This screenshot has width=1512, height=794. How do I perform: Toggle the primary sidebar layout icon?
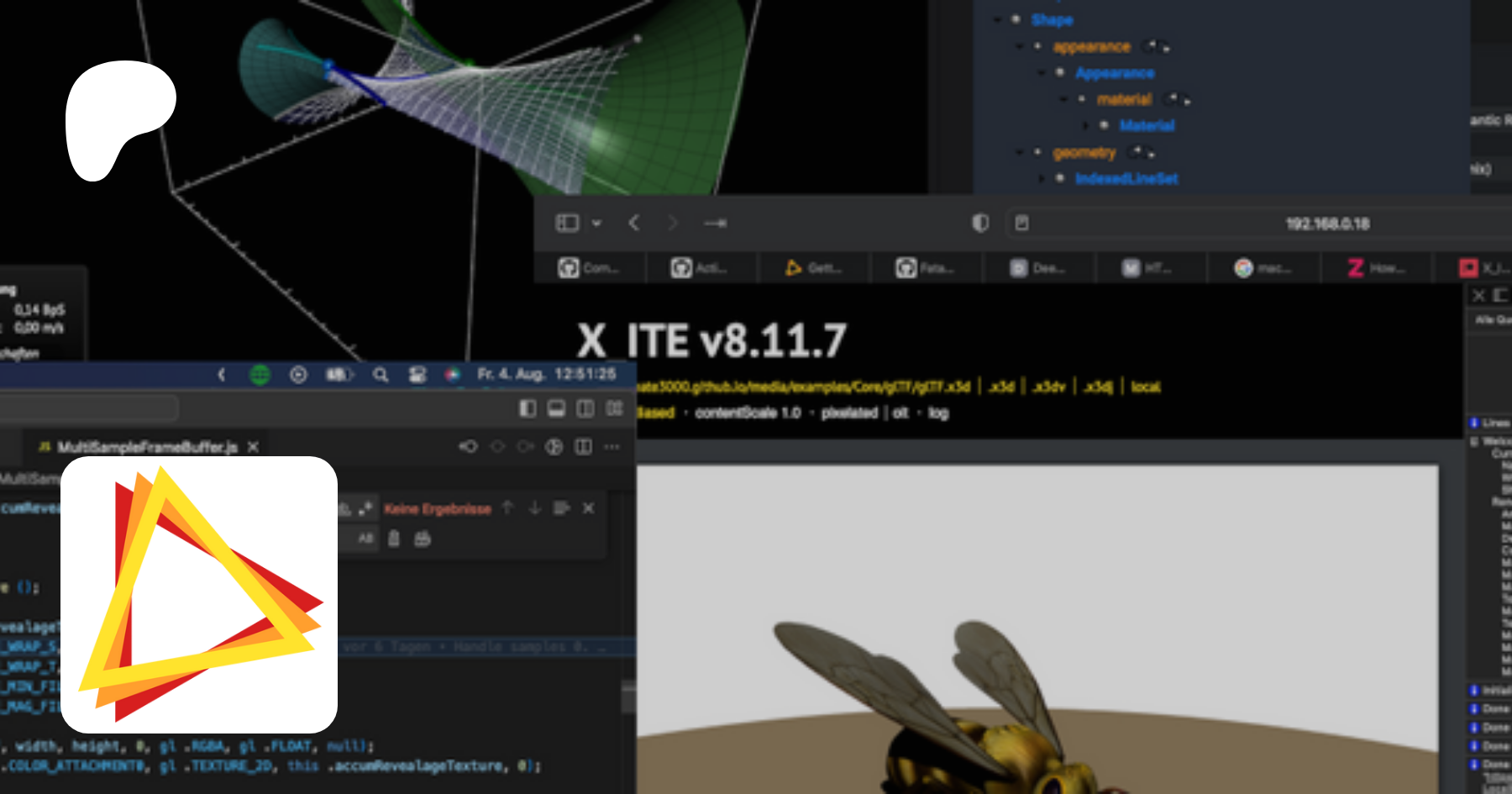coord(528,408)
